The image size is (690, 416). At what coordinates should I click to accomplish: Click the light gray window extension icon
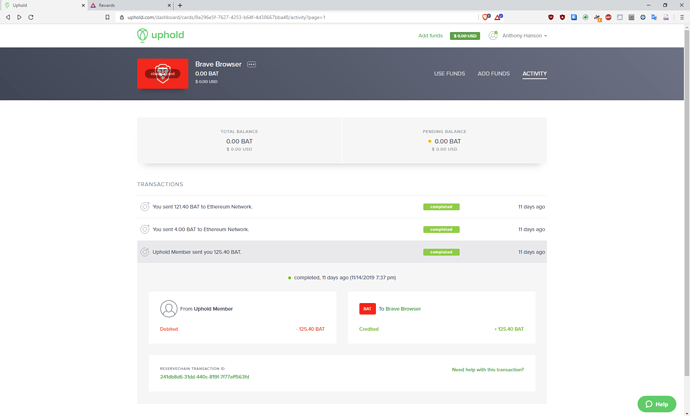[620, 17]
